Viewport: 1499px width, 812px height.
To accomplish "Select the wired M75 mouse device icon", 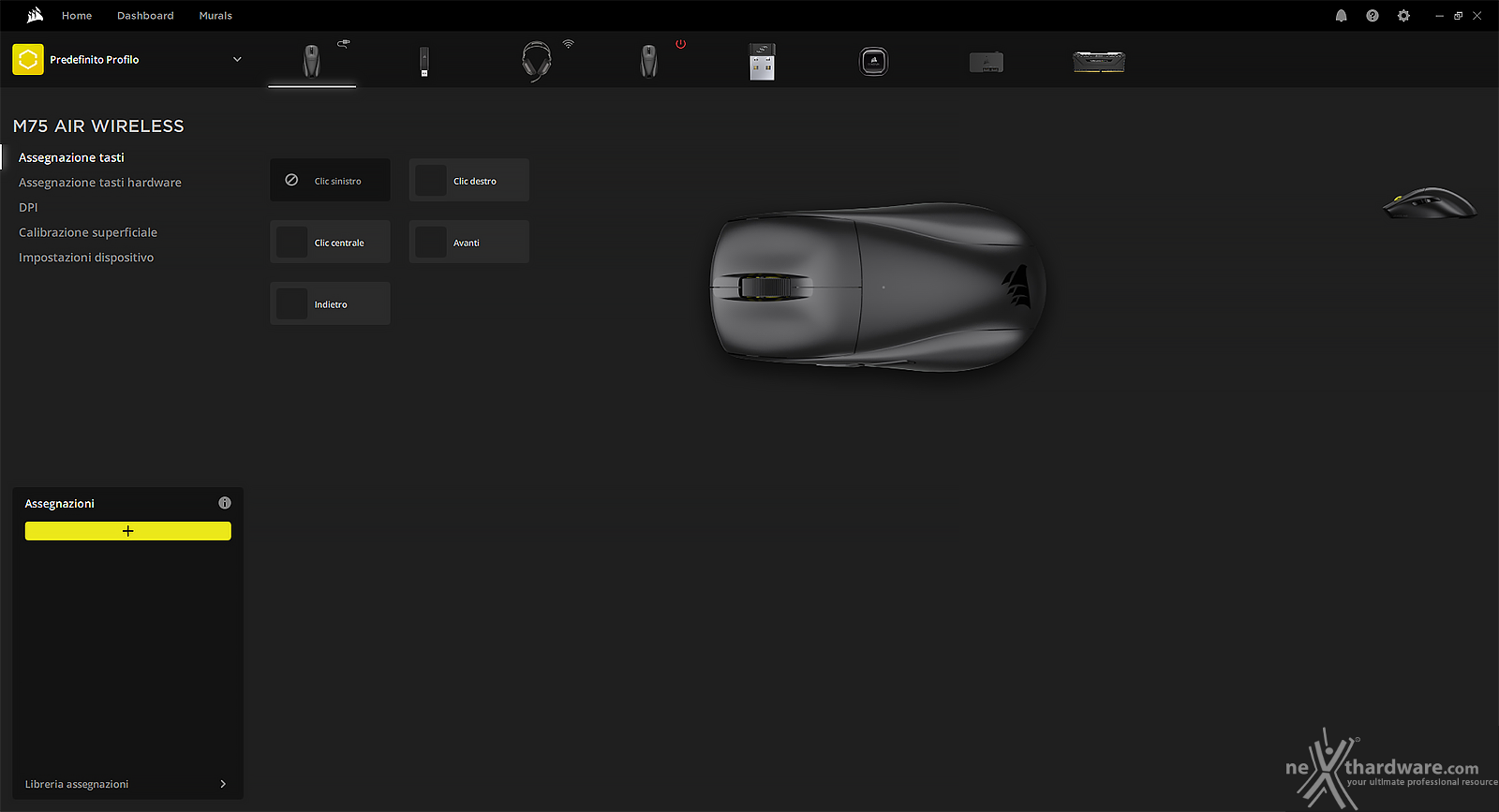I will point(312,61).
